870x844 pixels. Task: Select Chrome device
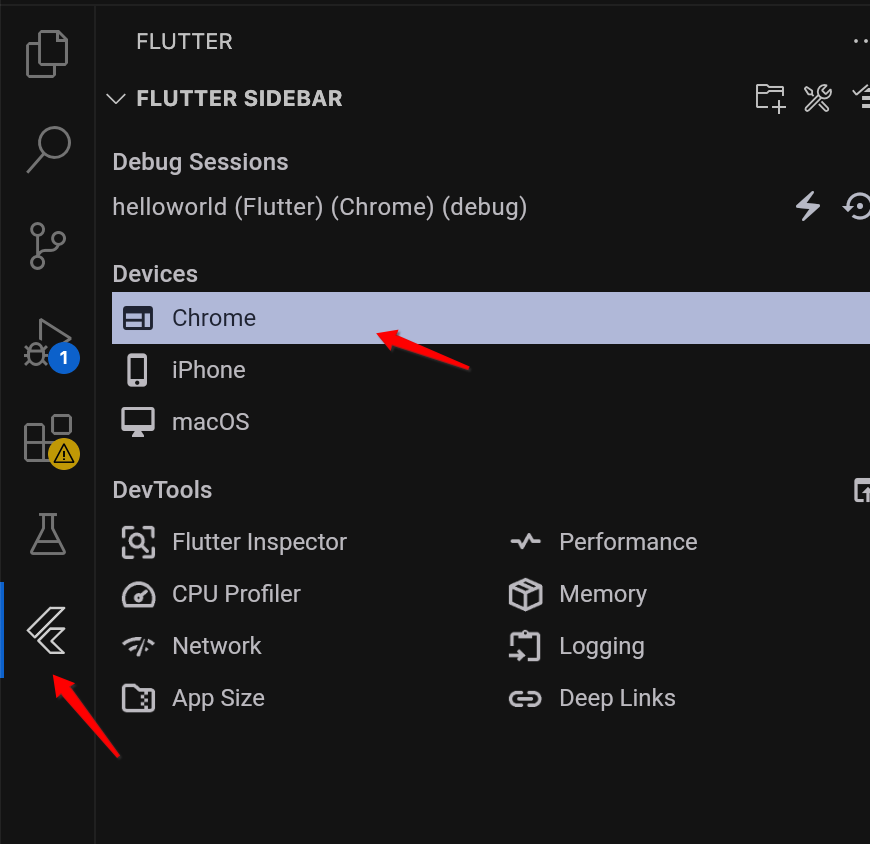(x=490, y=318)
